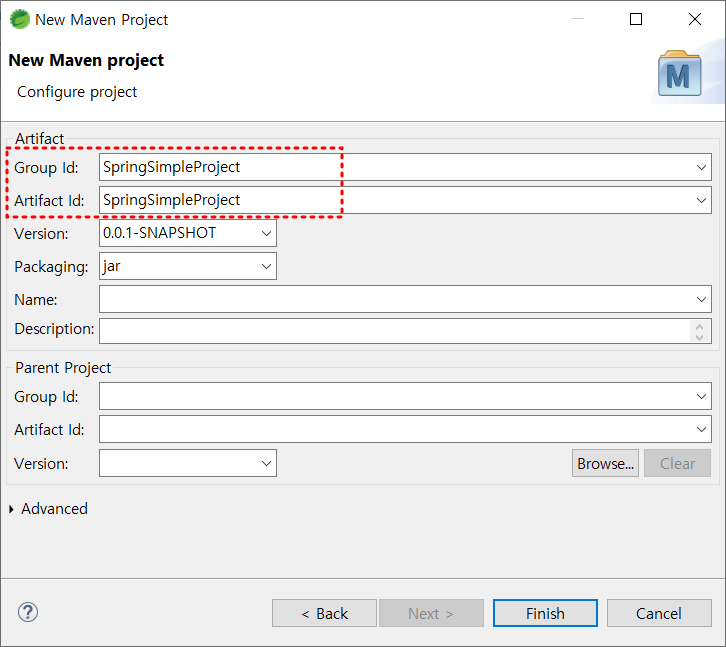Click the Spring leaf icon in title bar

pos(19,19)
